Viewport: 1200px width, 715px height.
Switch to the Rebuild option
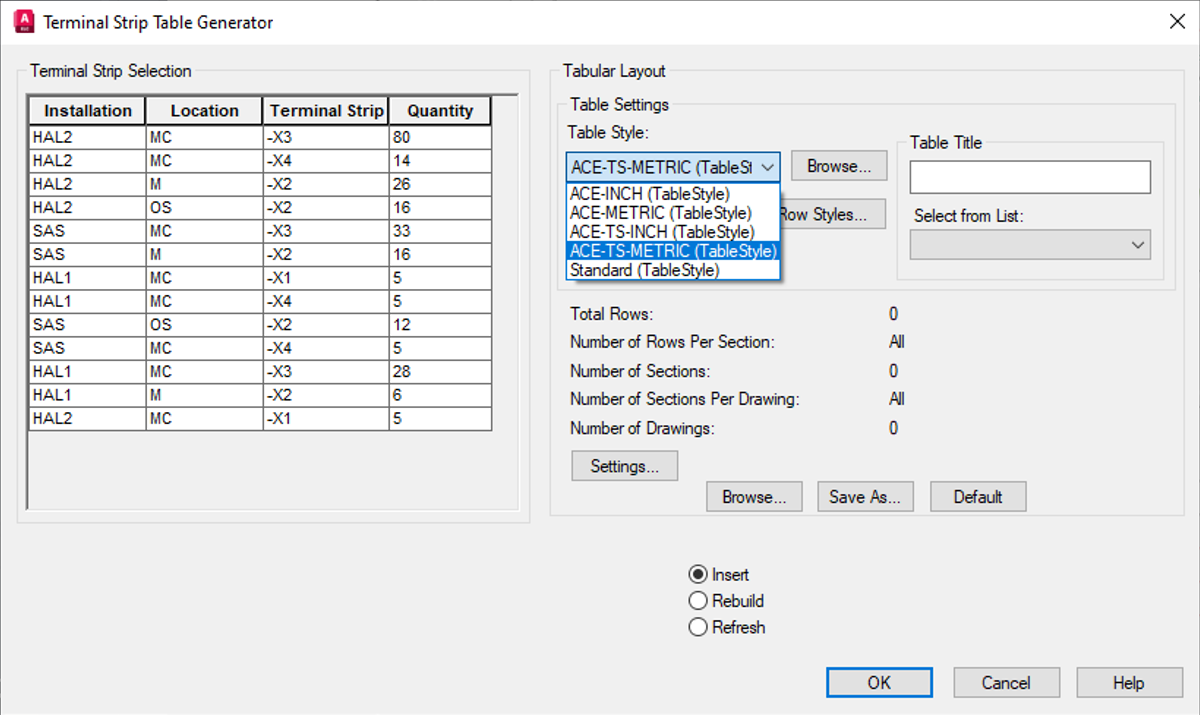point(700,601)
